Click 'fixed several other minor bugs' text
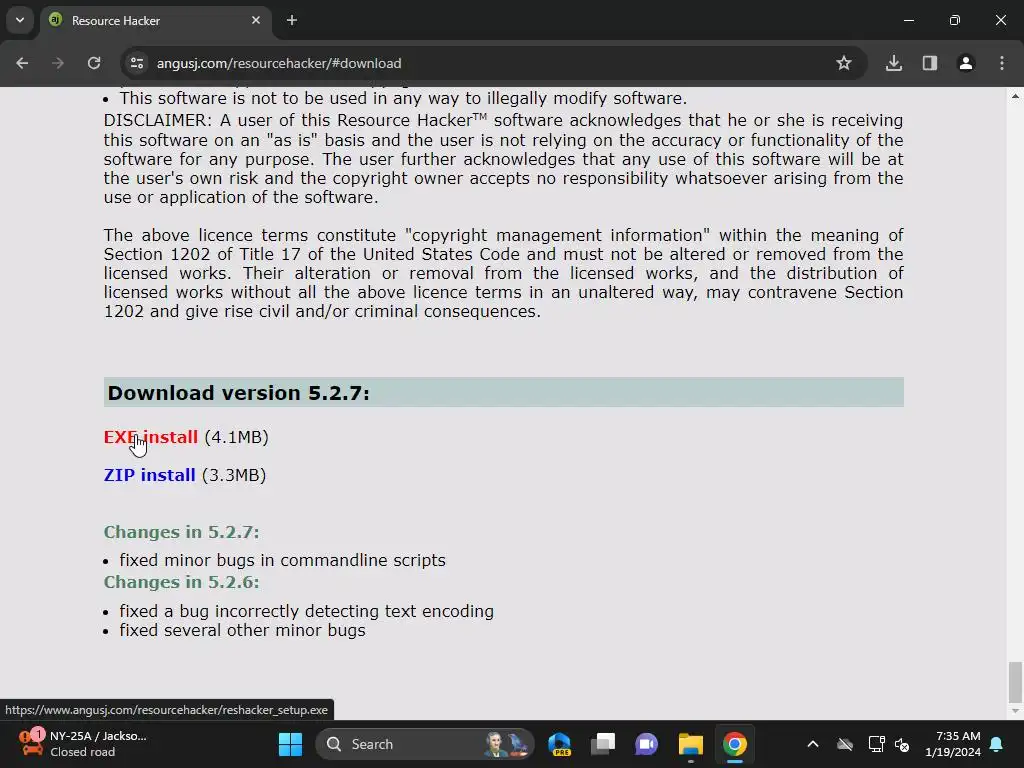Image resolution: width=1024 pixels, height=768 pixels. click(x=242, y=630)
